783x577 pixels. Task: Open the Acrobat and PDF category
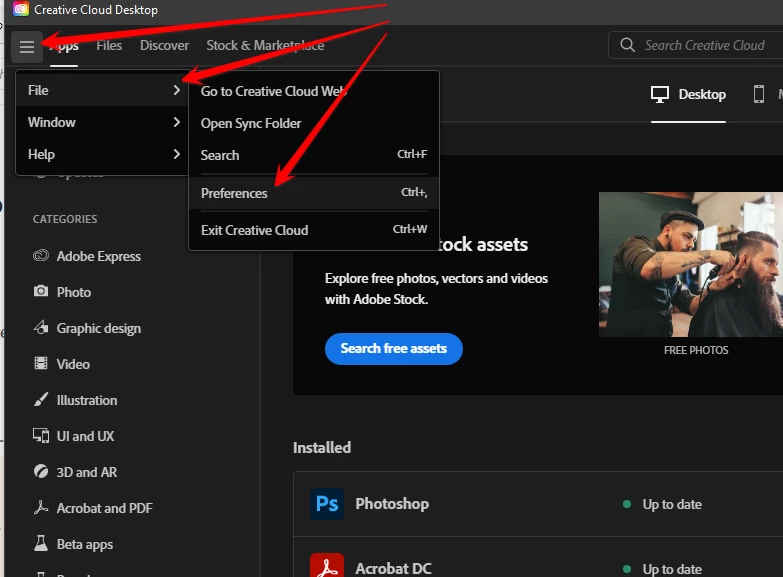pyautogui.click(x=104, y=508)
